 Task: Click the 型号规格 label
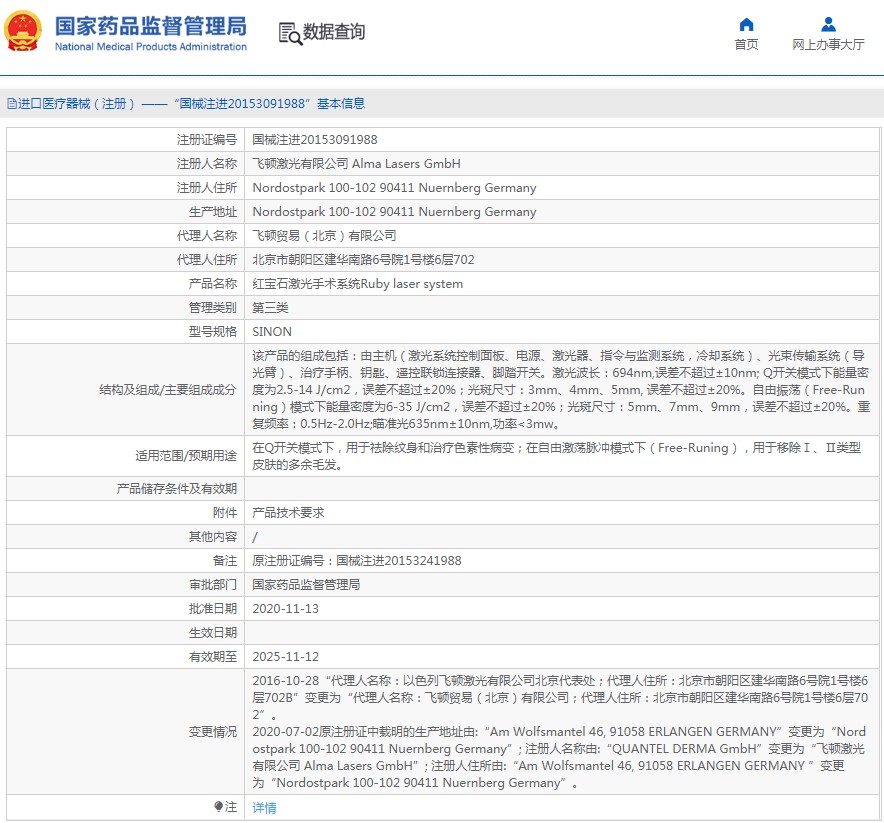coord(213,332)
